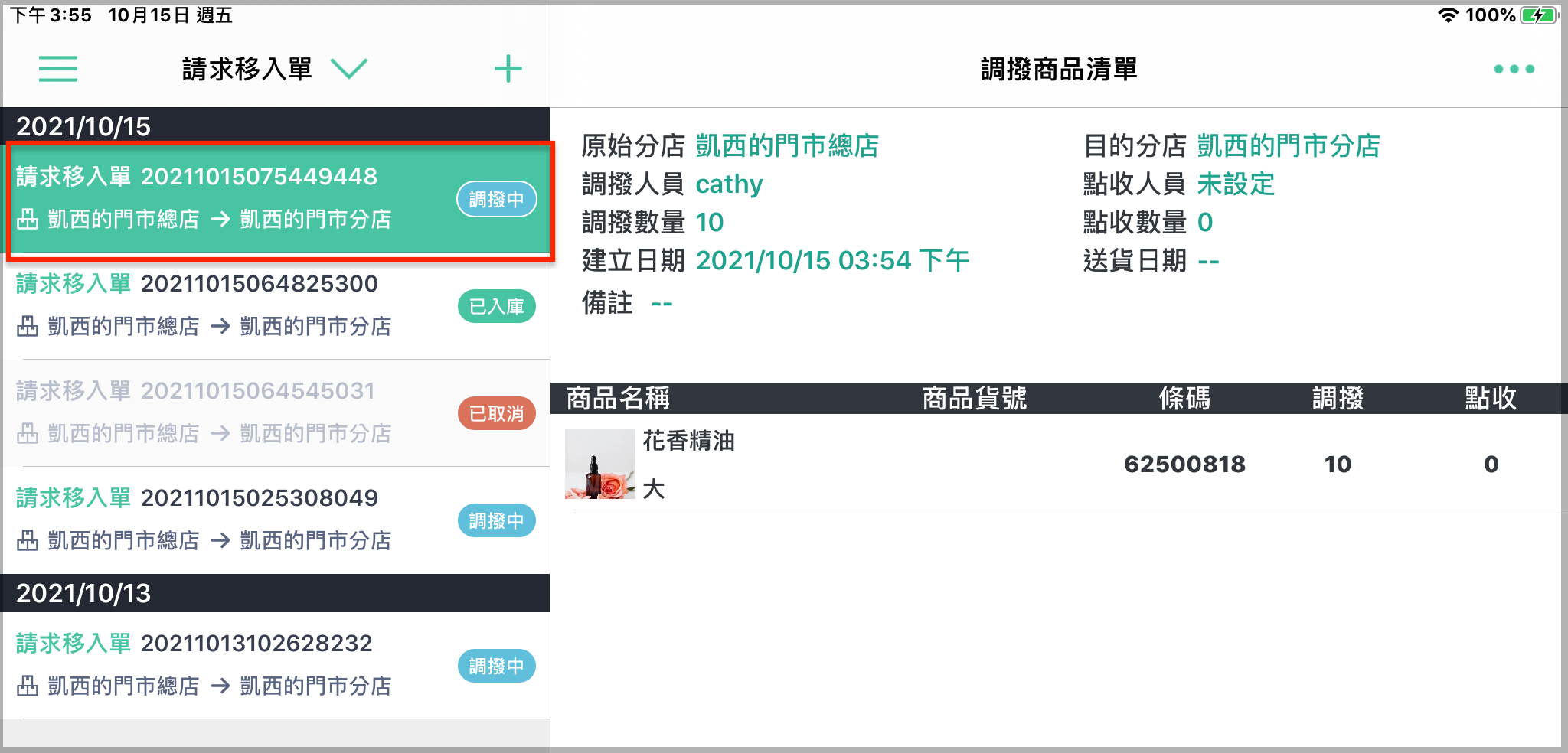Click the 2021/10/15 date section header
Viewport: 1568px width, 753px height.
coord(276,125)
